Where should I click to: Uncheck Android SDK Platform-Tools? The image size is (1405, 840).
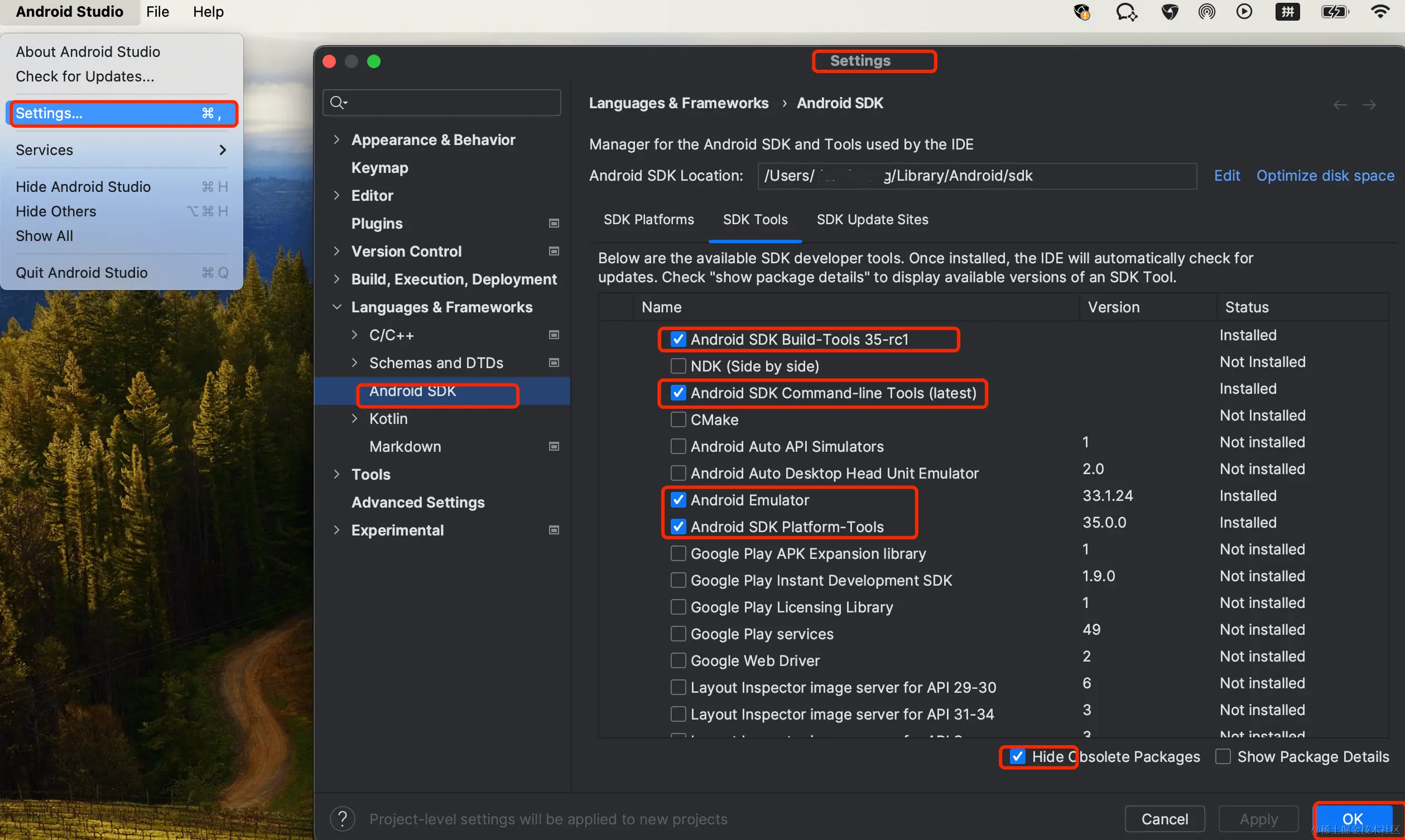tap(678, 527)
